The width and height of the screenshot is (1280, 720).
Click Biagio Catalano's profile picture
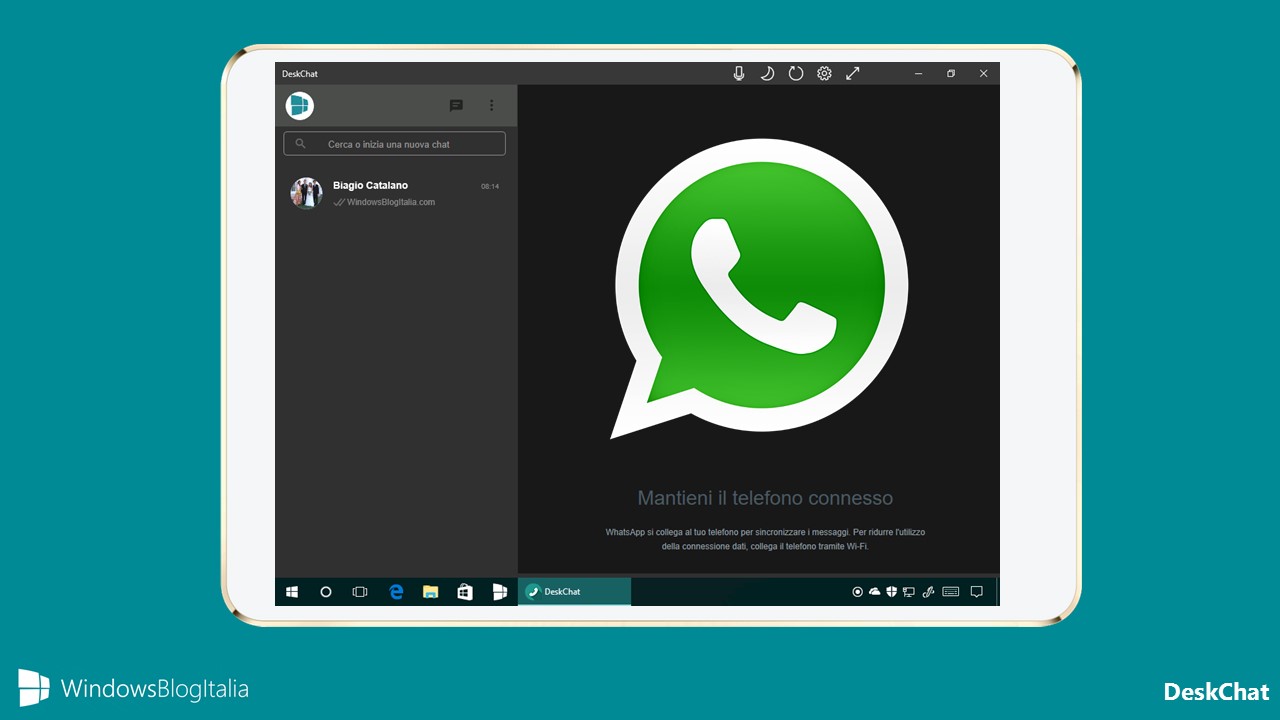tap(306, 193)
